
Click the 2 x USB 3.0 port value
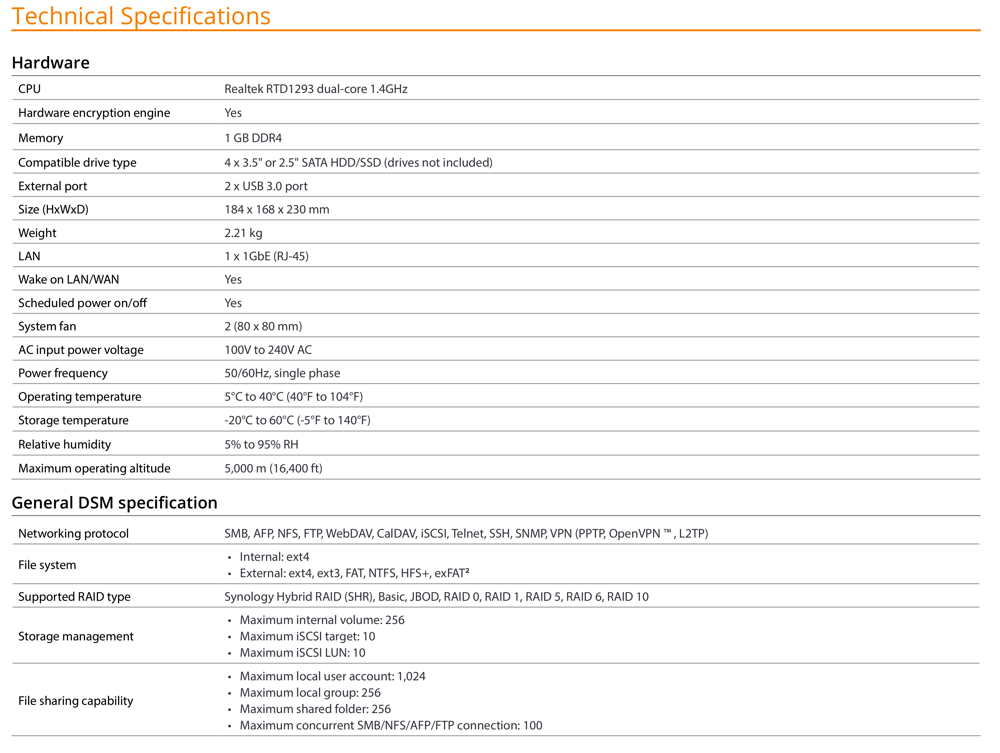266,186
